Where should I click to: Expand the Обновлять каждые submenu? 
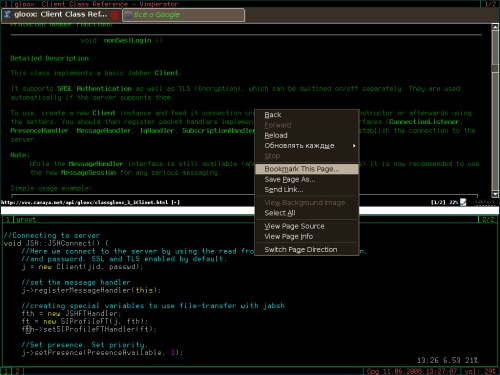[x=307, y=146]
